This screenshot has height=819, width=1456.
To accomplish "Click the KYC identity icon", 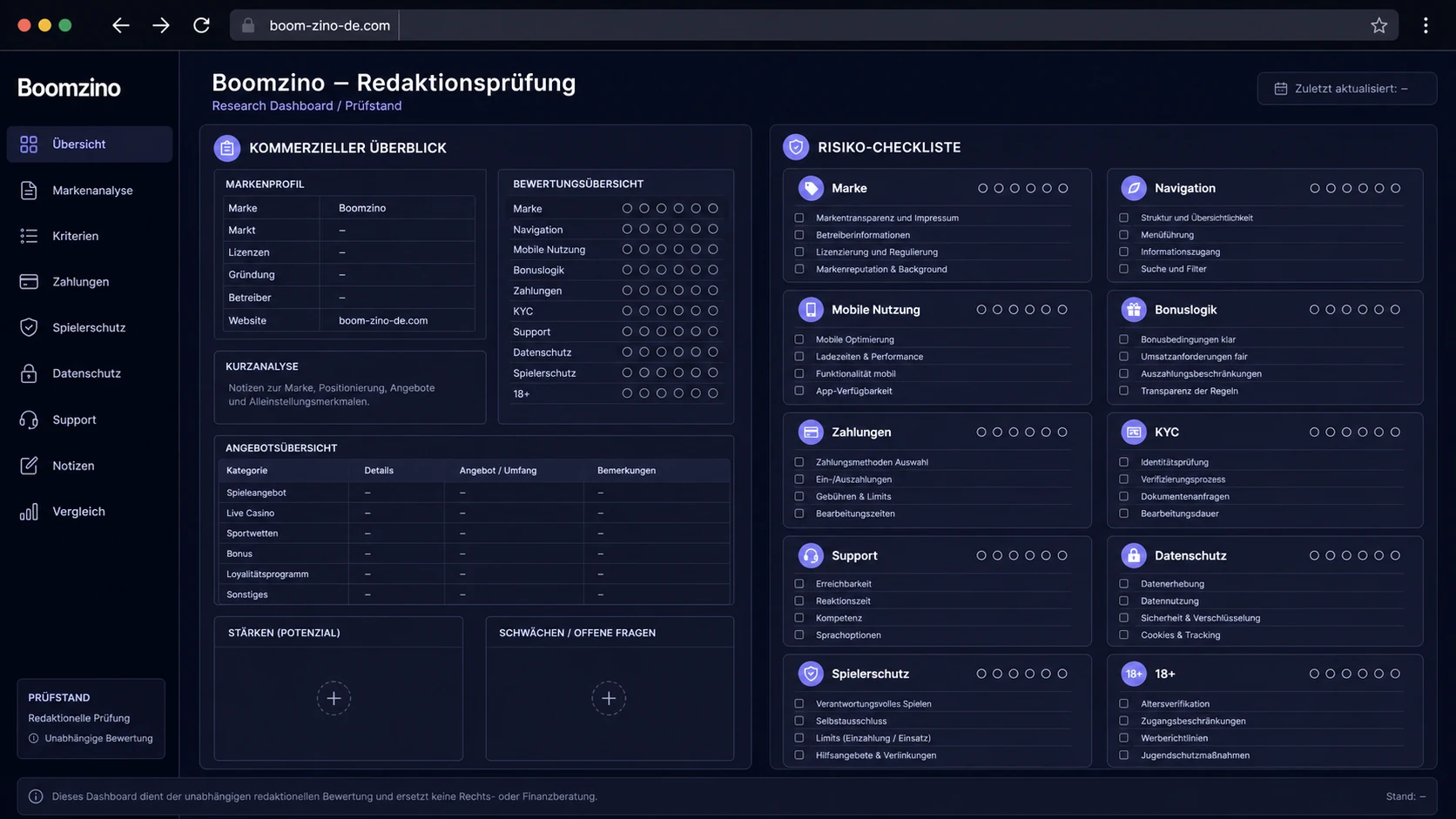I will (1134, 432).
